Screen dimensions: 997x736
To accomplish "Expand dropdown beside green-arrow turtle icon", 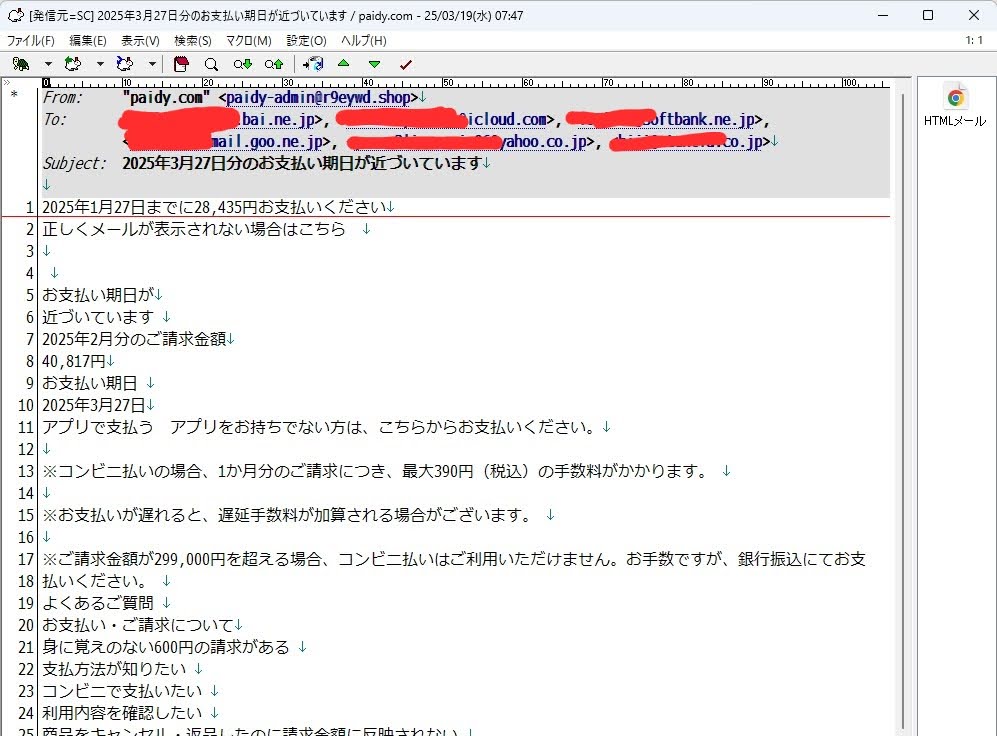I will coord(100,64).
